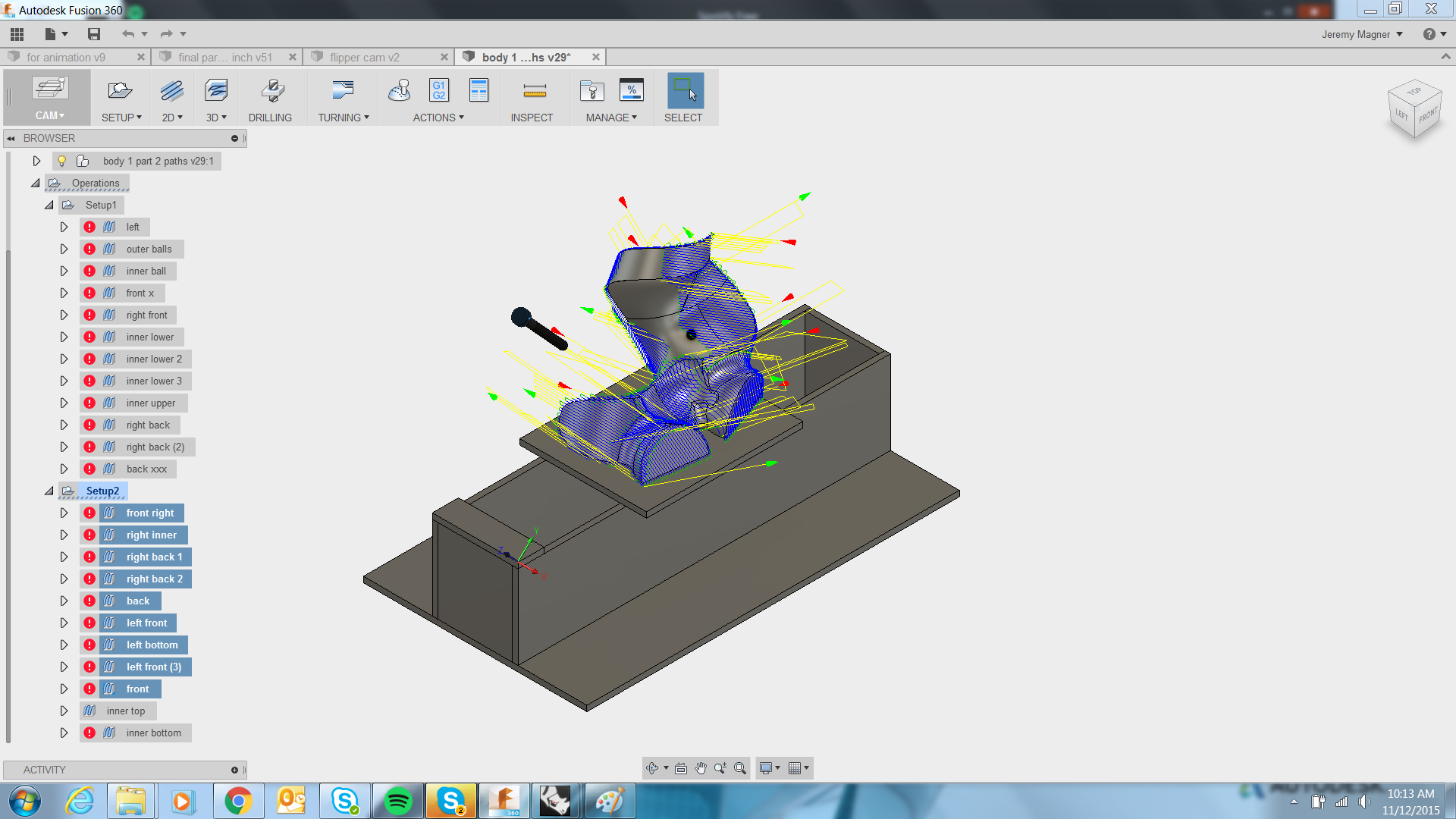Toggle visibility of body 1 part 2 paths
The image size is (1456, 819).
[62, 161]
